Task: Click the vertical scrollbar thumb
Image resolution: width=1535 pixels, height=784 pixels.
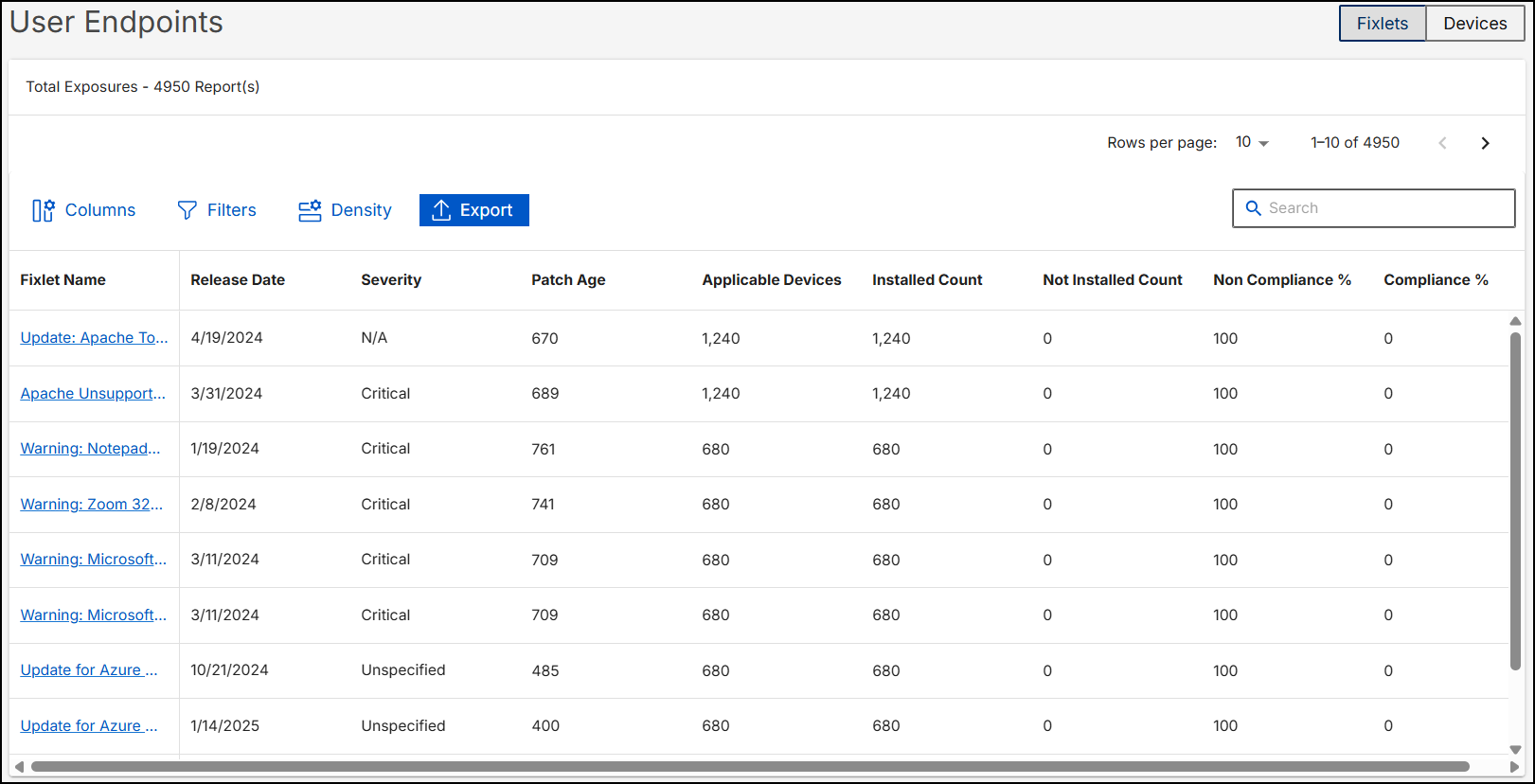Action: [x=1515, y=502]
